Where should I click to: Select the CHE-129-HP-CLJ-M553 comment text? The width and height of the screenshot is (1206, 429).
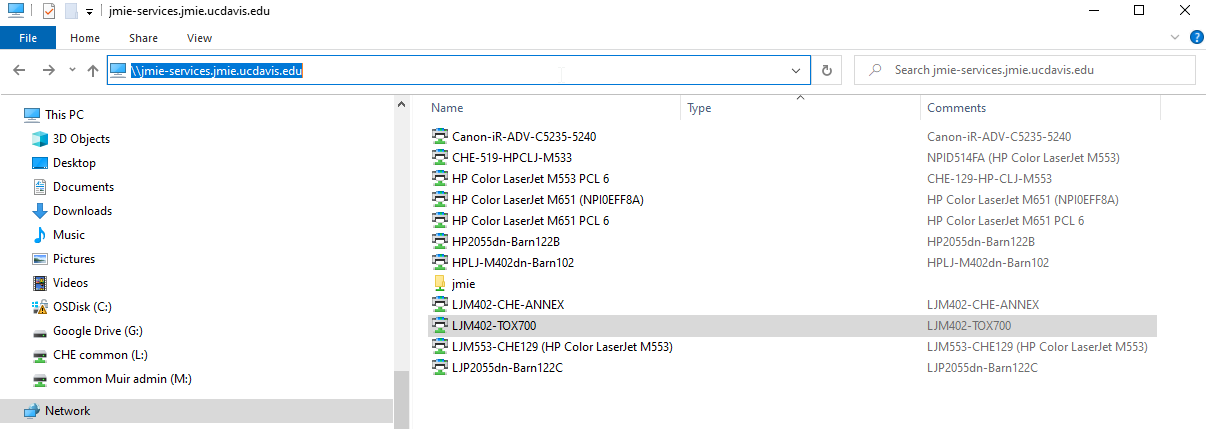(x=989, y=178)
